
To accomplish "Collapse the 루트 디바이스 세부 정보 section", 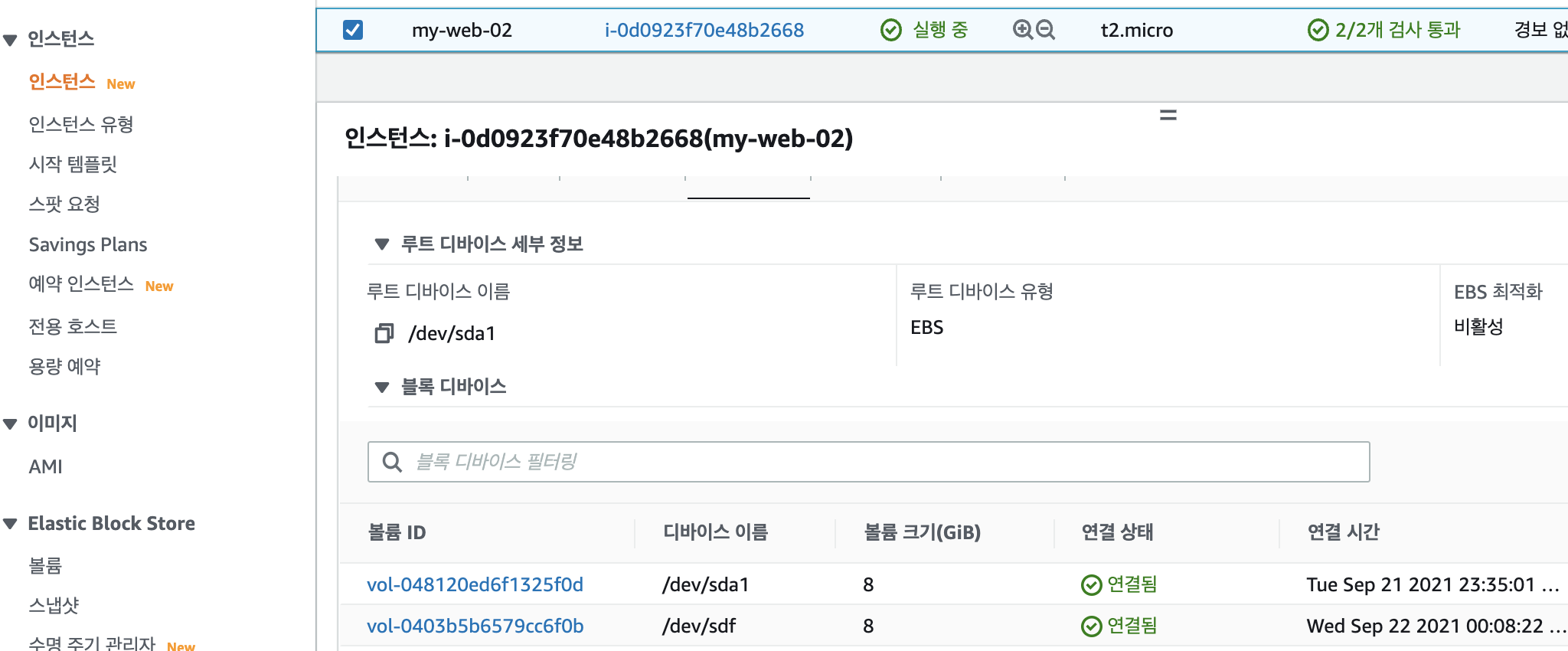I will [382, 244].
